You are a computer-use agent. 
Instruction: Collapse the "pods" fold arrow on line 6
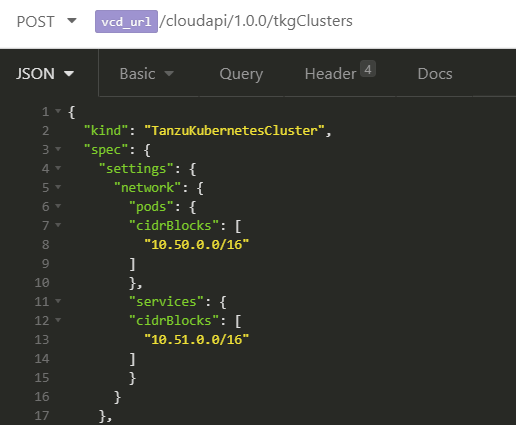(x=58, y=206)
